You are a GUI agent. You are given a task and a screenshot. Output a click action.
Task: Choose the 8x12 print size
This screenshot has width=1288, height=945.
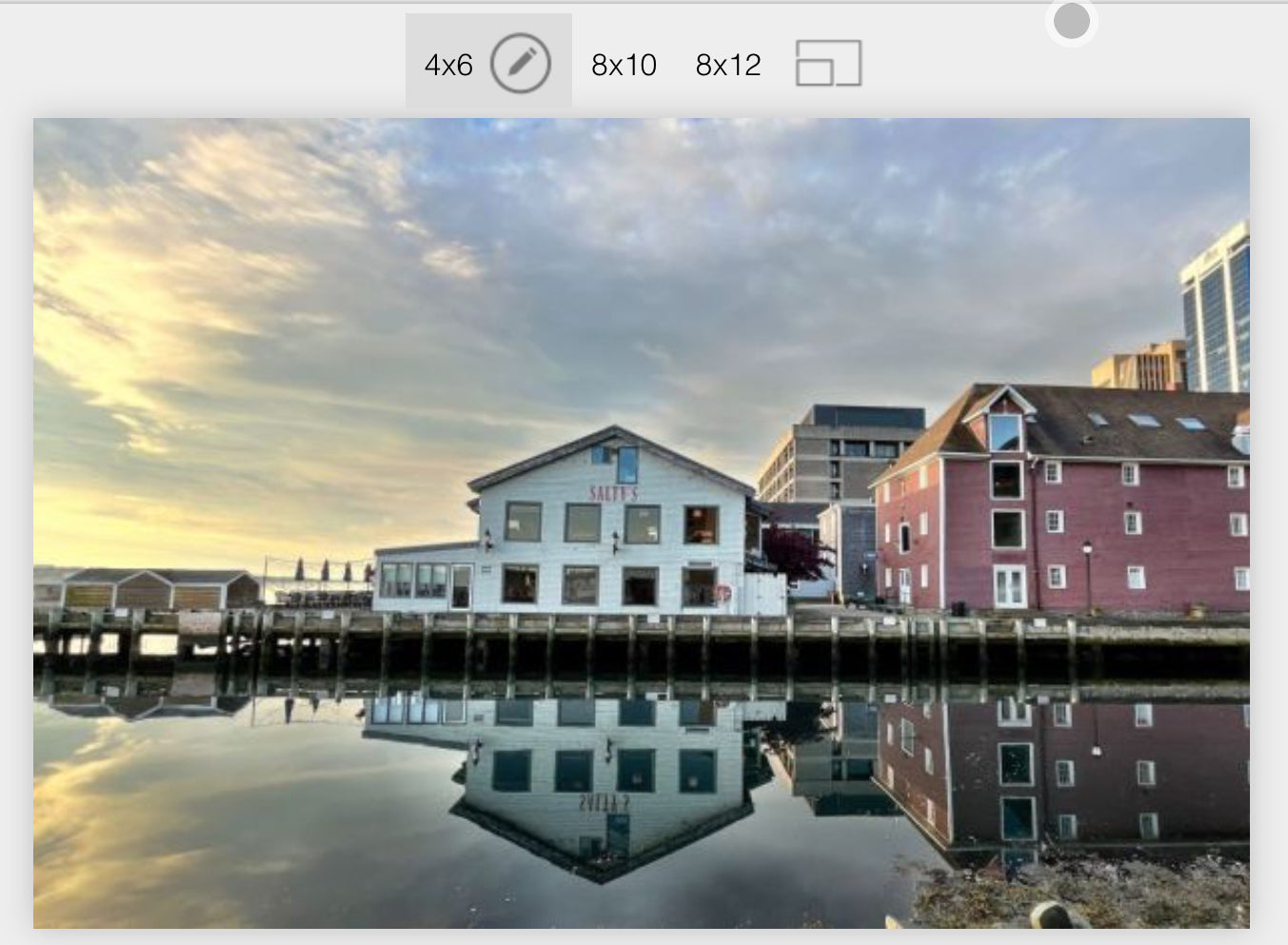point(728,65)
